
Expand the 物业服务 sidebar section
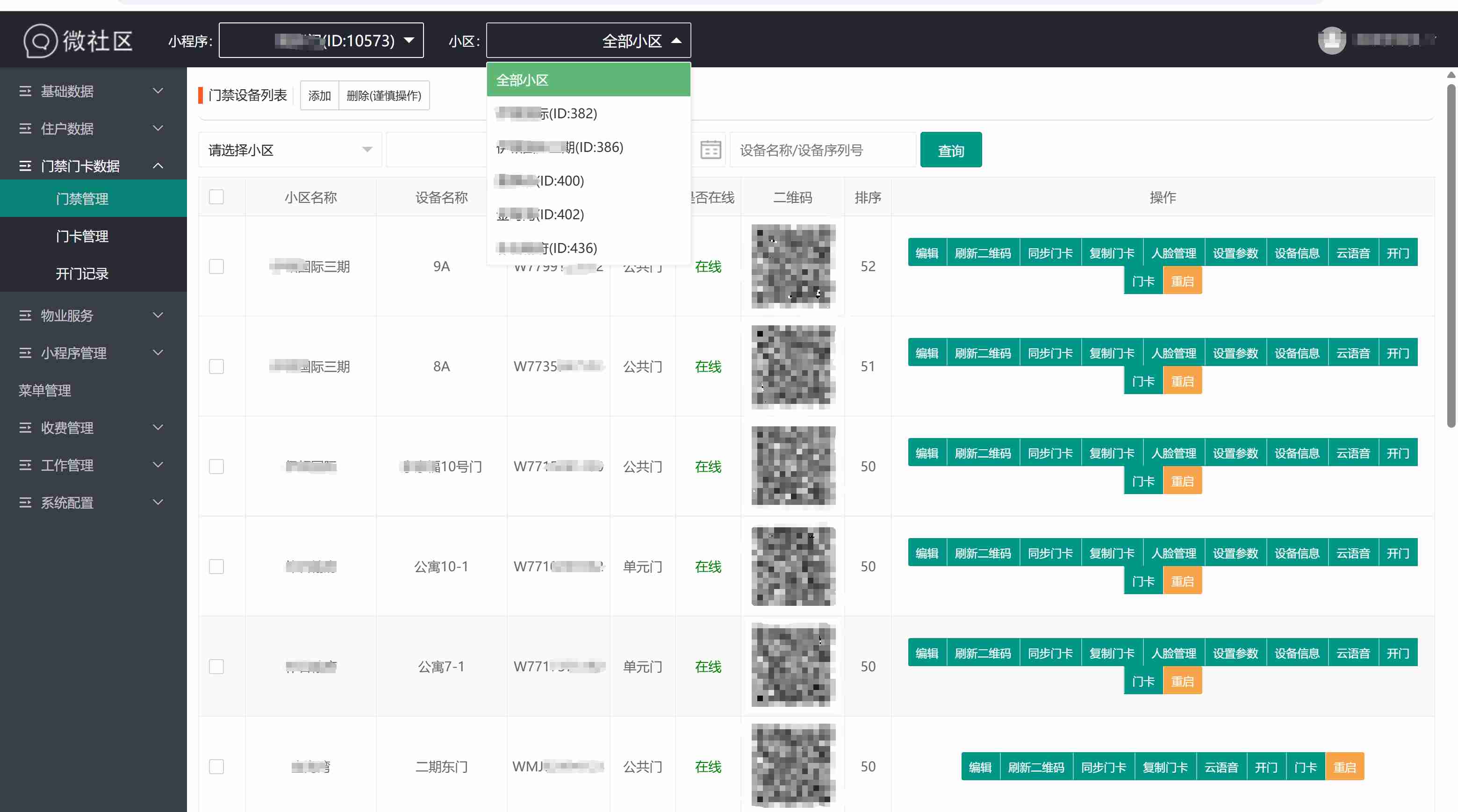coord(158,315)
